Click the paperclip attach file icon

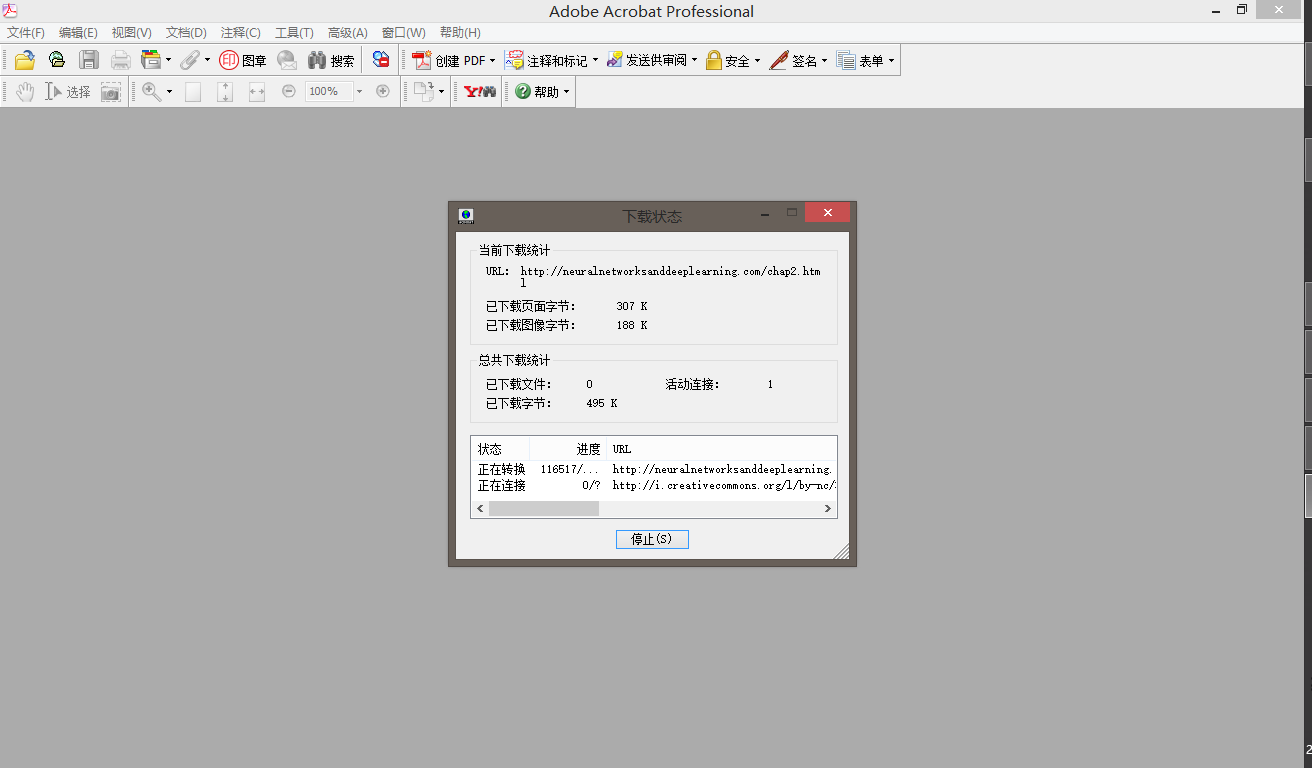[190, 60]
